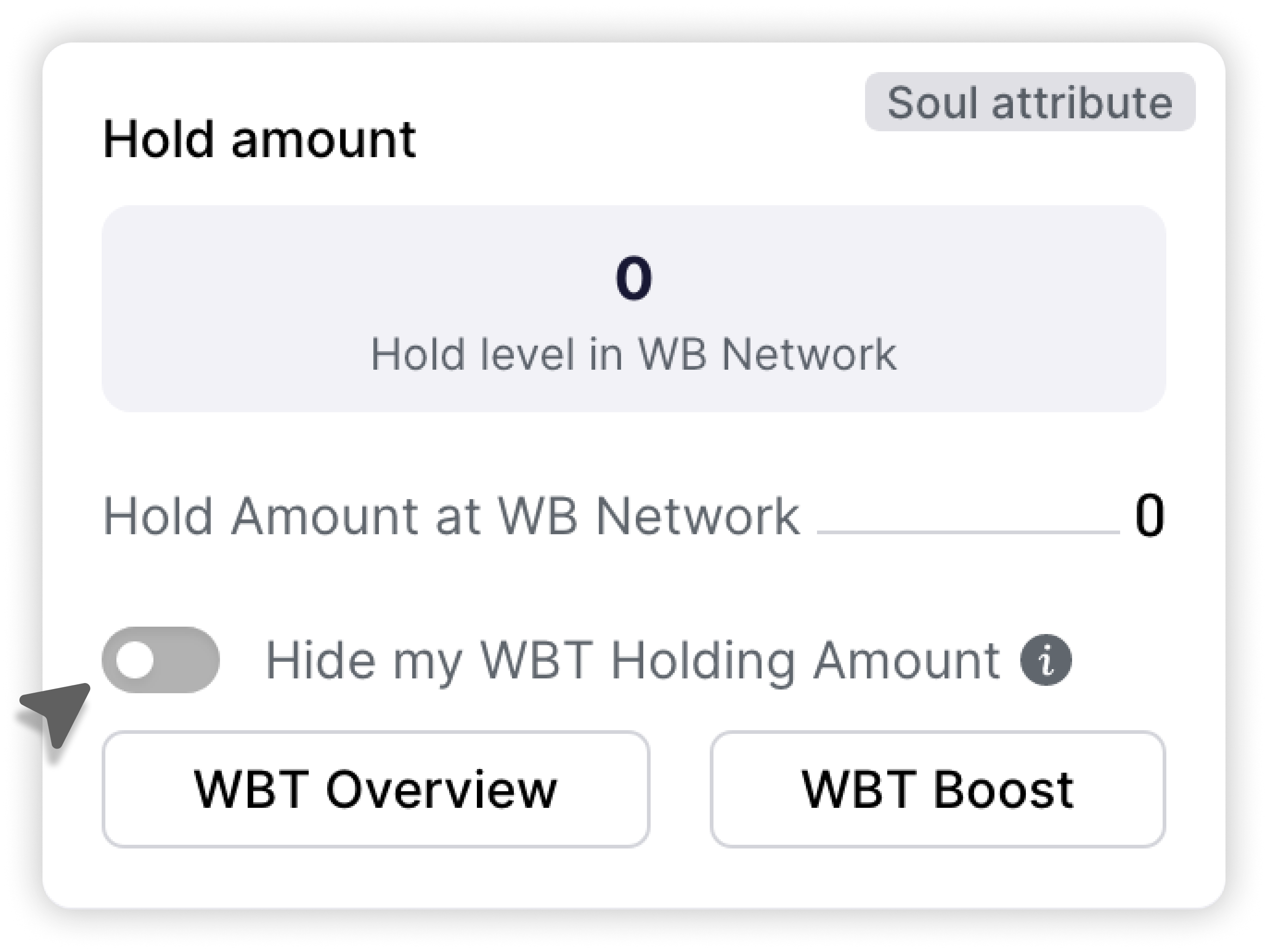1268x952 pixels.
Task: Click the info icon beside Hide my WBT Holding Amount
Action: click(1047, 659)
